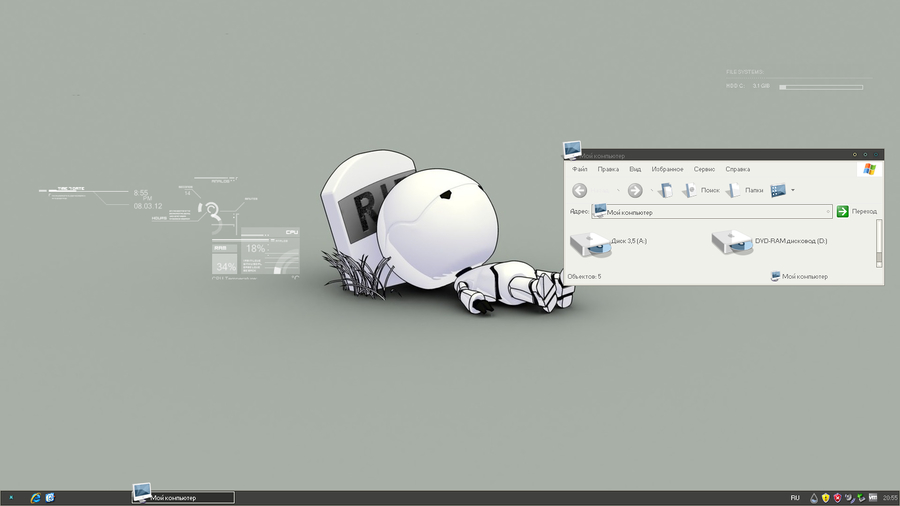Activate the Мой компьютер taskbar button
This screenshot has width=900, height=506.
(183, 497)
